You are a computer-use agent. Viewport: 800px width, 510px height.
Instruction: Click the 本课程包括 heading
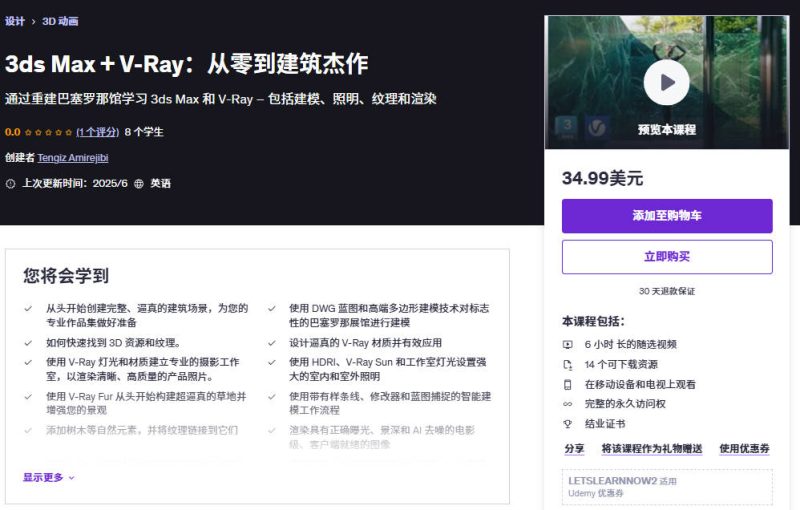[x=593, y=321]
